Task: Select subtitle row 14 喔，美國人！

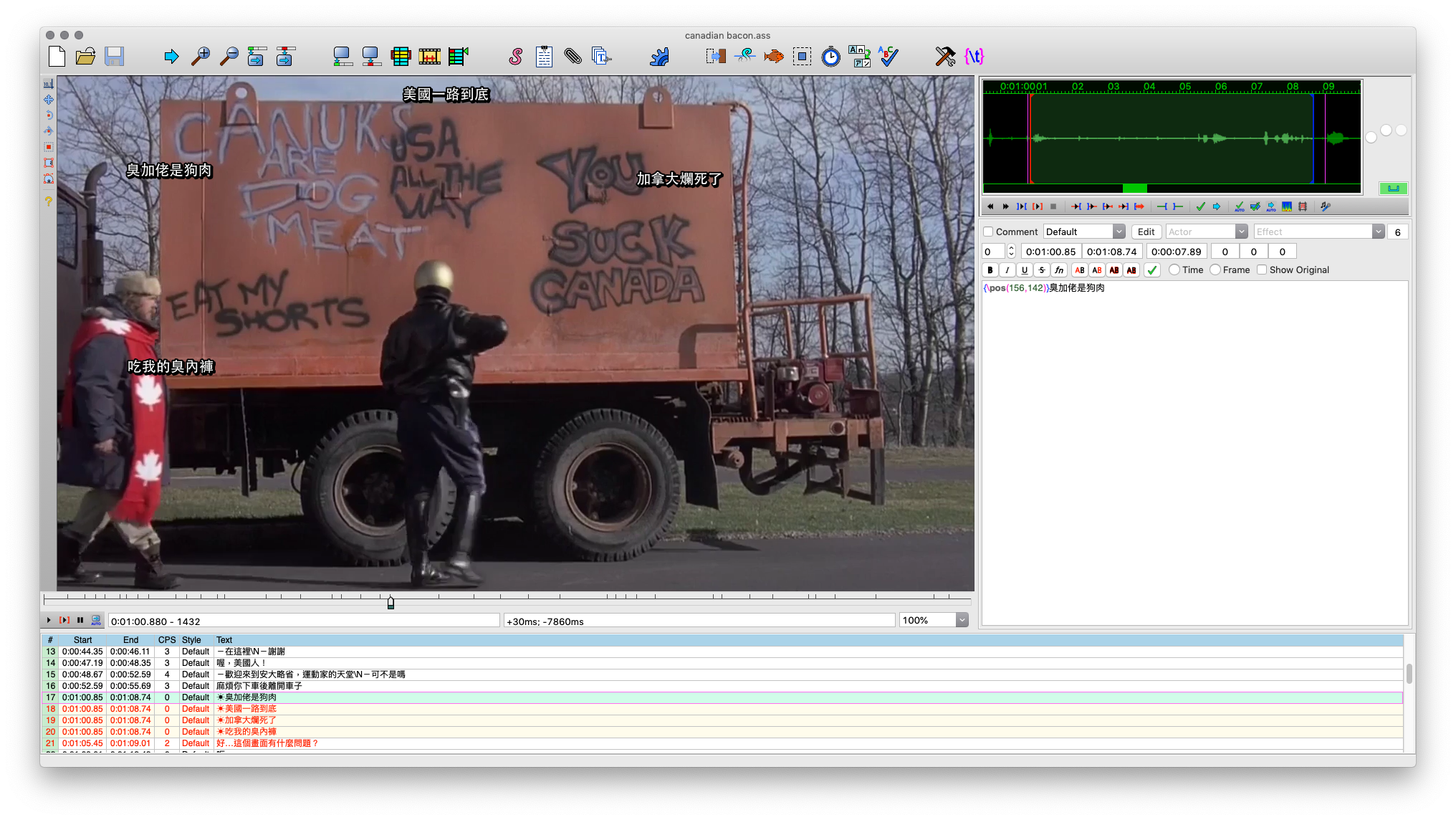Action: [x=722, y=662]
